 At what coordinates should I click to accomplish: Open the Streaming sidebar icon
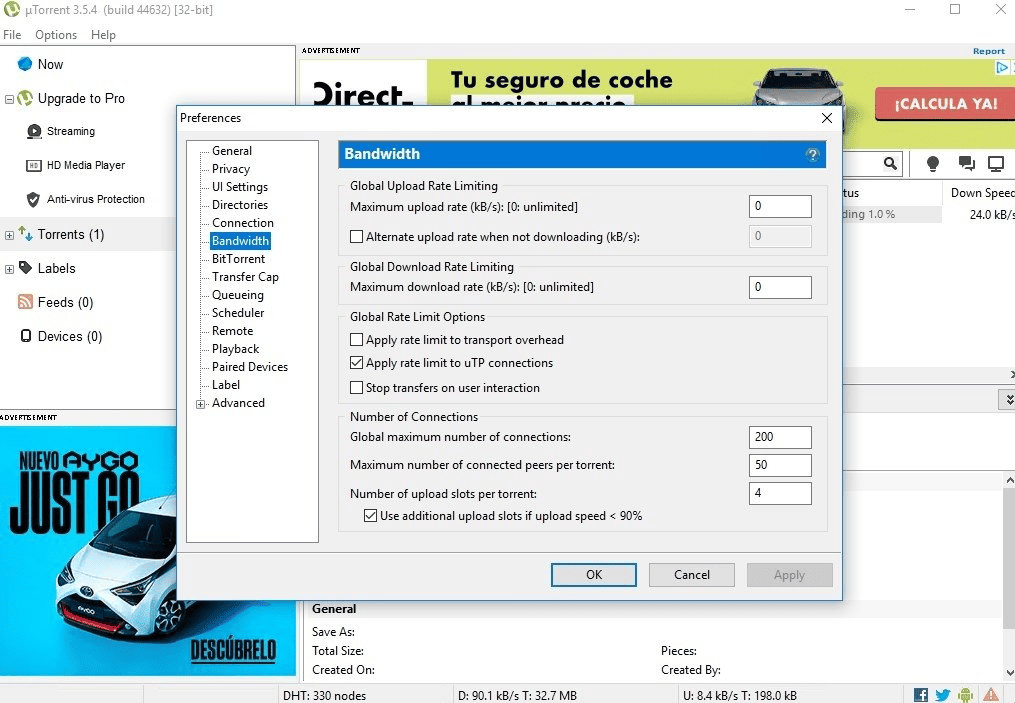click(x=34, y=131)
